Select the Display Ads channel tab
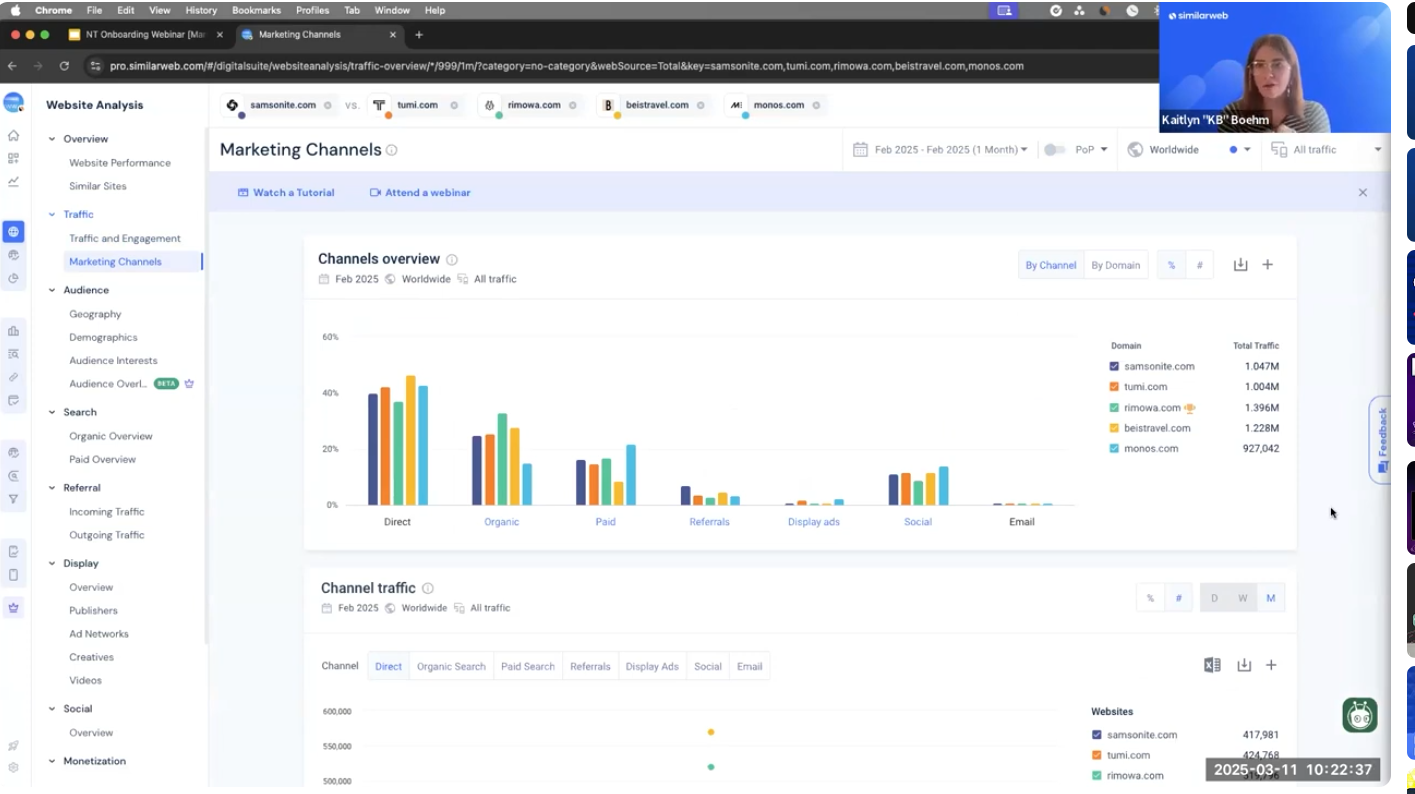The height and width of the screenshot is (794, 1415). pyautogui.click(x=652, y=667)
